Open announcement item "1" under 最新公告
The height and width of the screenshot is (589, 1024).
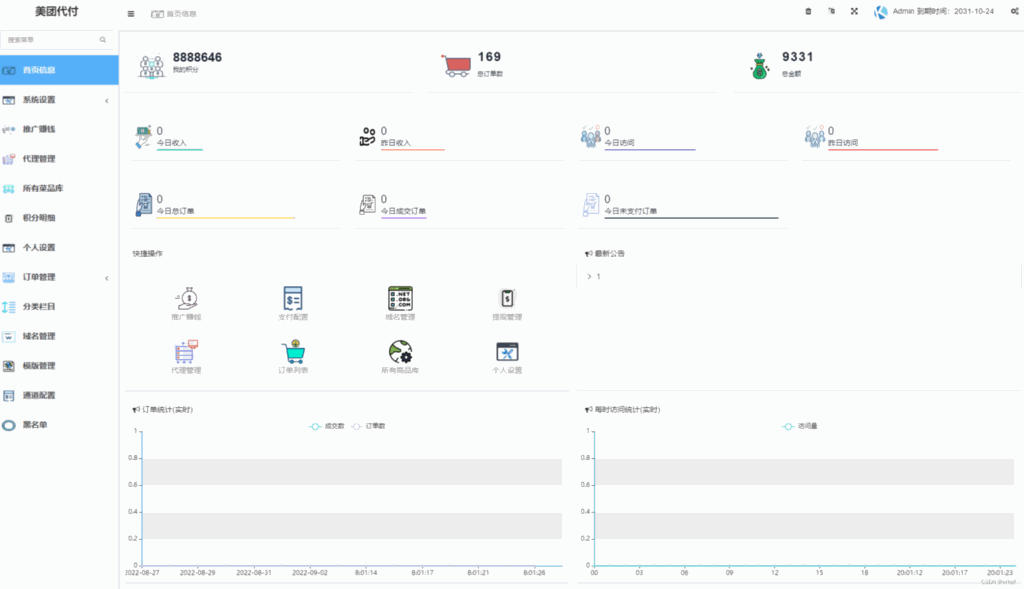pyautogui.click(x=598, y=276)
